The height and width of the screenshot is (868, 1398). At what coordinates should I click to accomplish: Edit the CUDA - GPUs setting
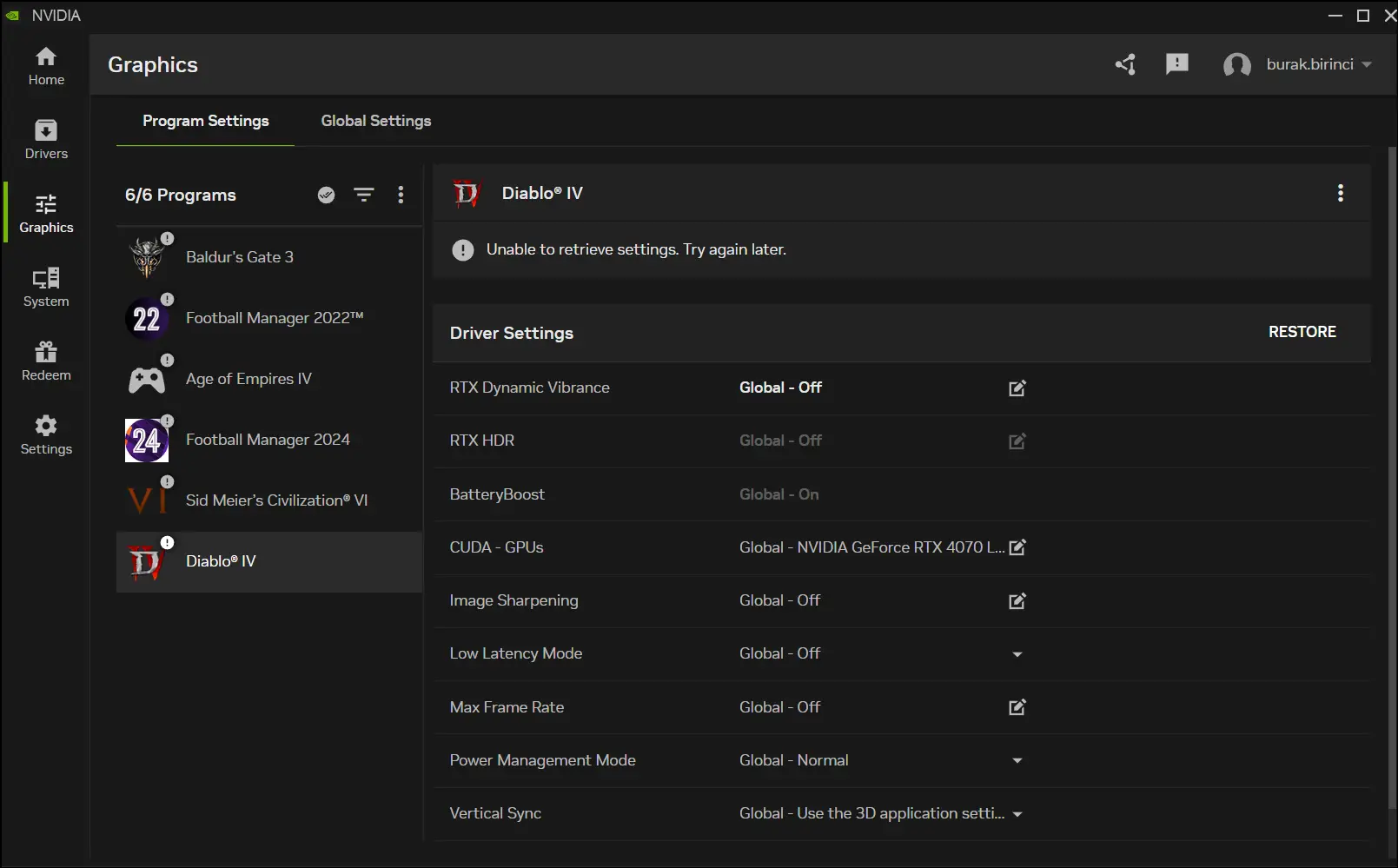pos(1017,547)
